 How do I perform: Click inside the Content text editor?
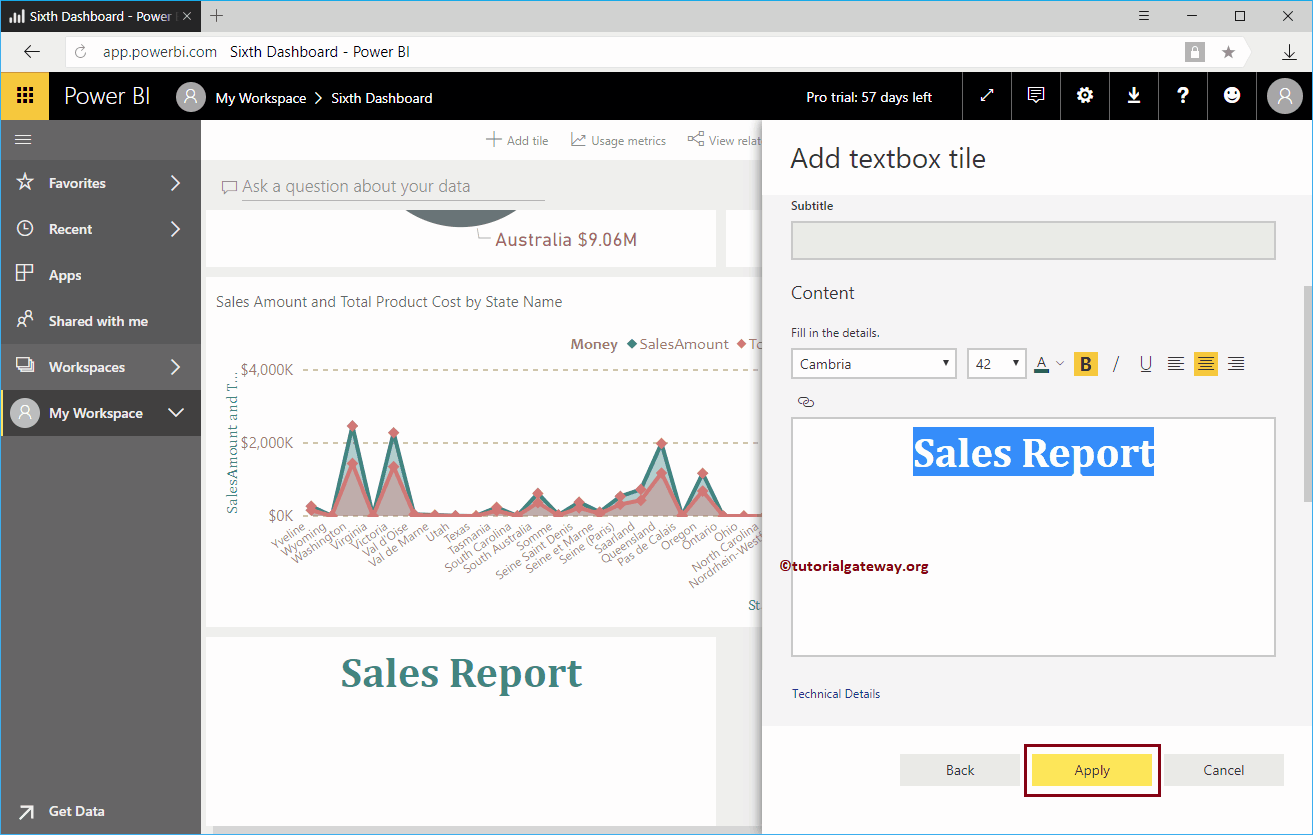[x=1033, y=537]
